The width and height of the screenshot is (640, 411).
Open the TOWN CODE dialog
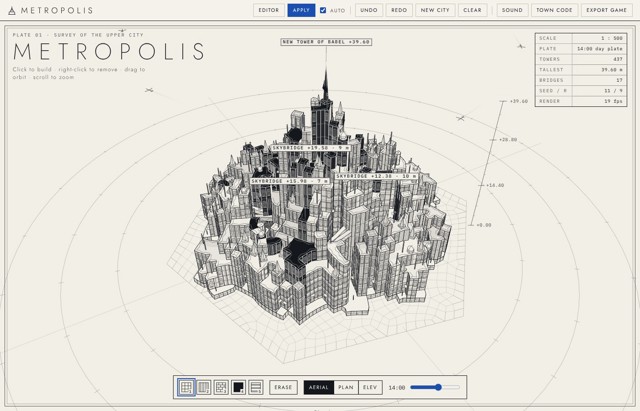(554, 10)
